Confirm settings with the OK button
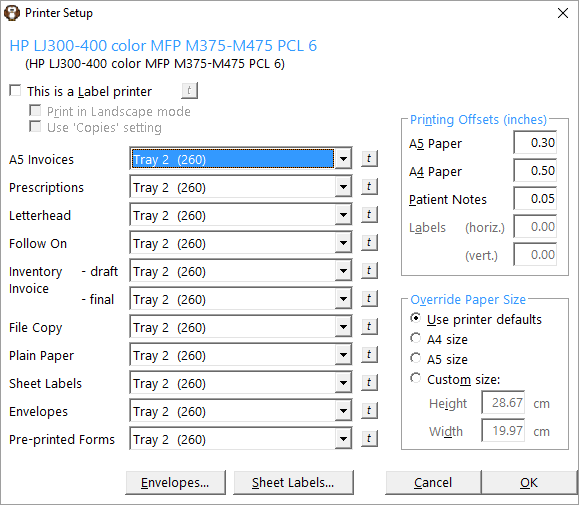Image resolution: width=579 pixels, height=505 pixels. point(529,482)
